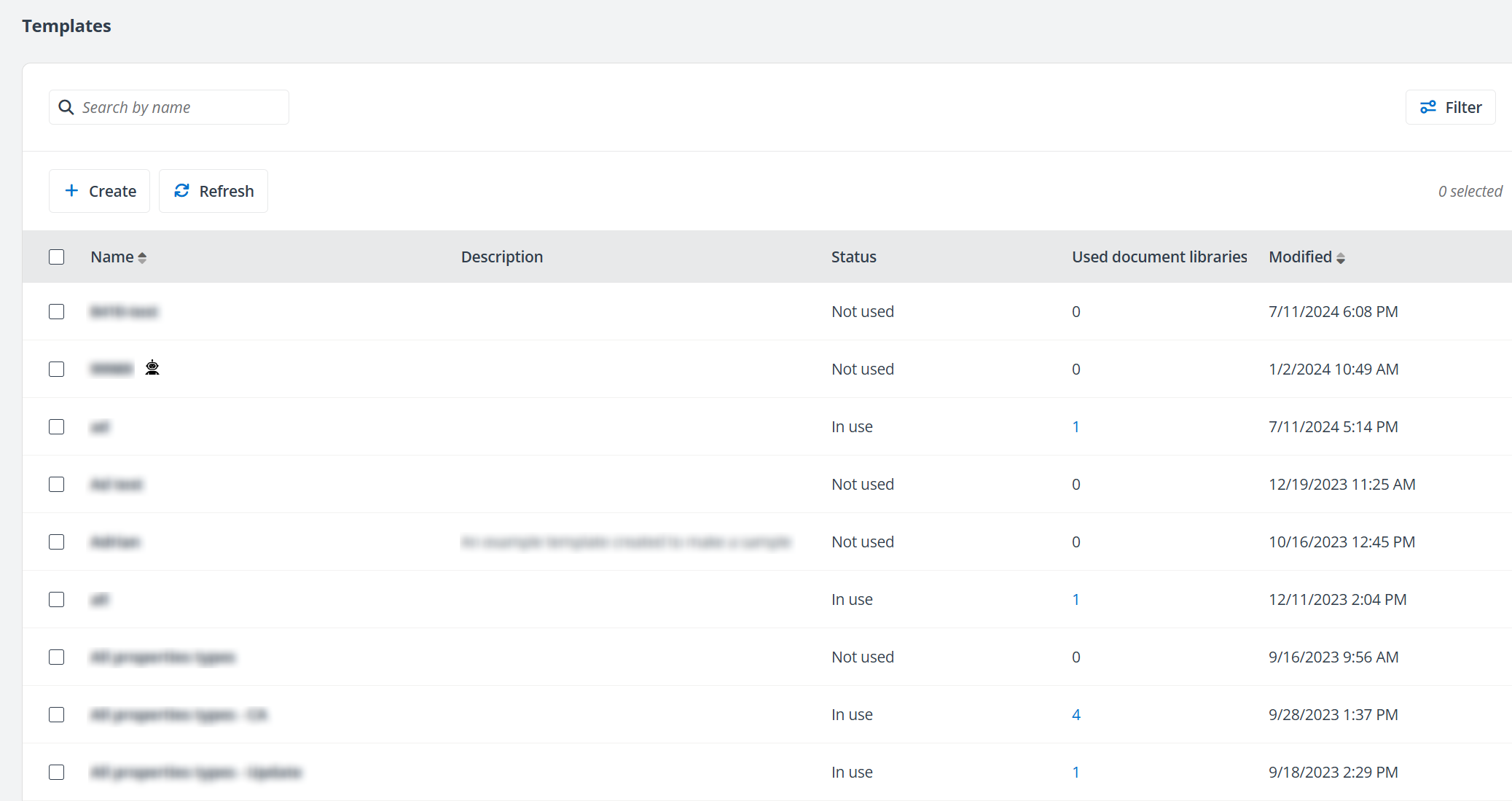
Task: Check the checkbox on the first template row
Action: coord(57,311)
